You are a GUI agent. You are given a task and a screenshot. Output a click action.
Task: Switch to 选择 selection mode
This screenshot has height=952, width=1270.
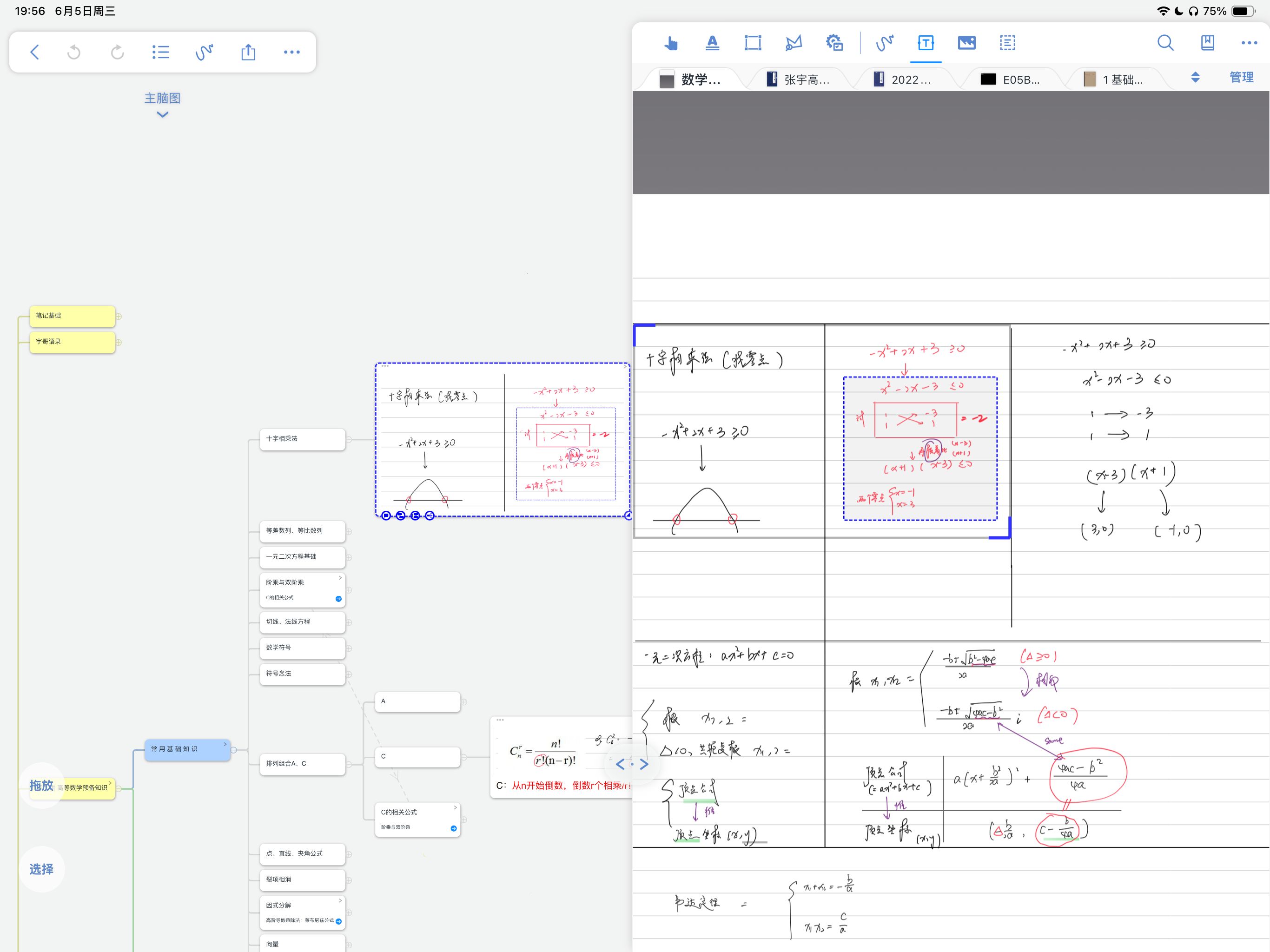coord(41,869)
